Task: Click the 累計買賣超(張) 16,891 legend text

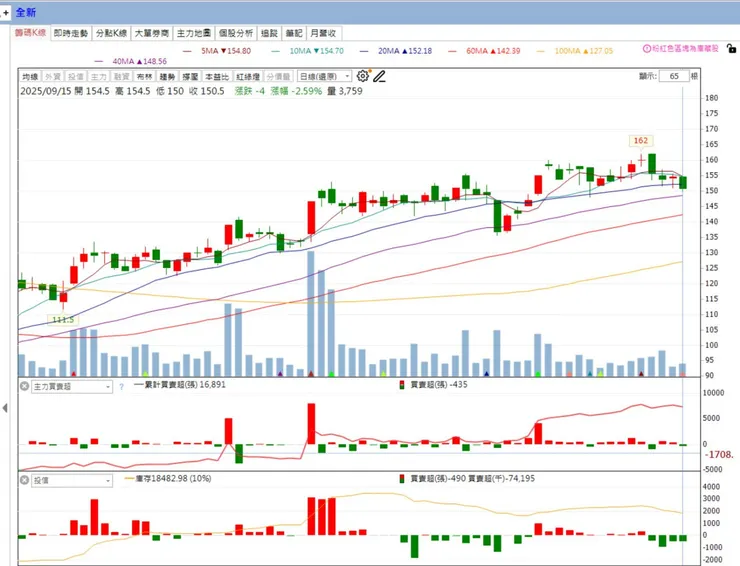Action: (x=180, y=385)
